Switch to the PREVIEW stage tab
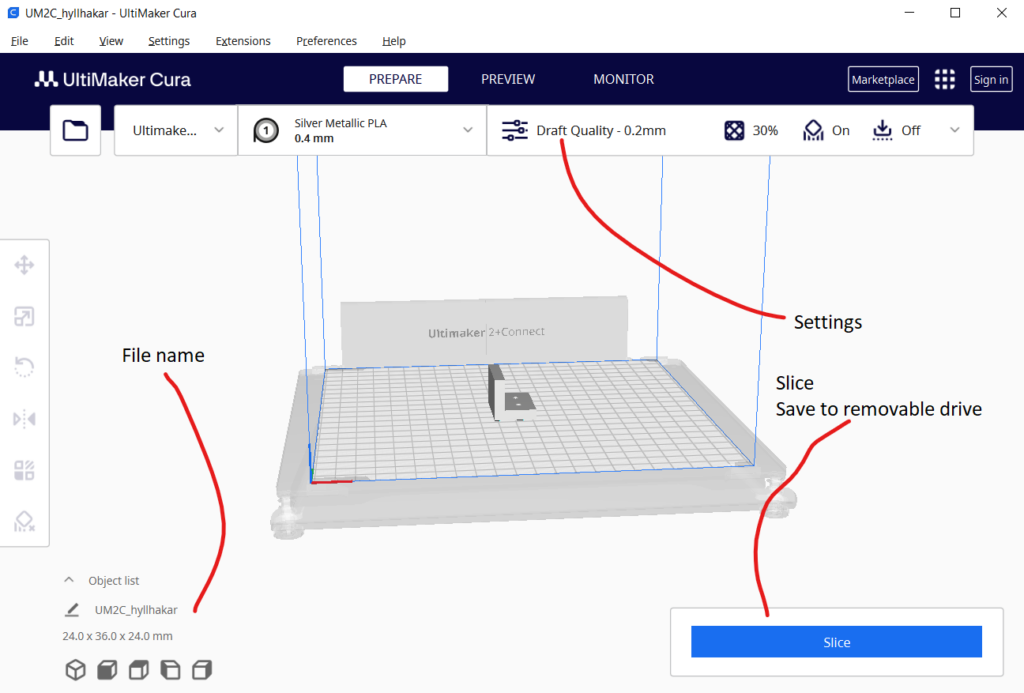 coord(508,79)
